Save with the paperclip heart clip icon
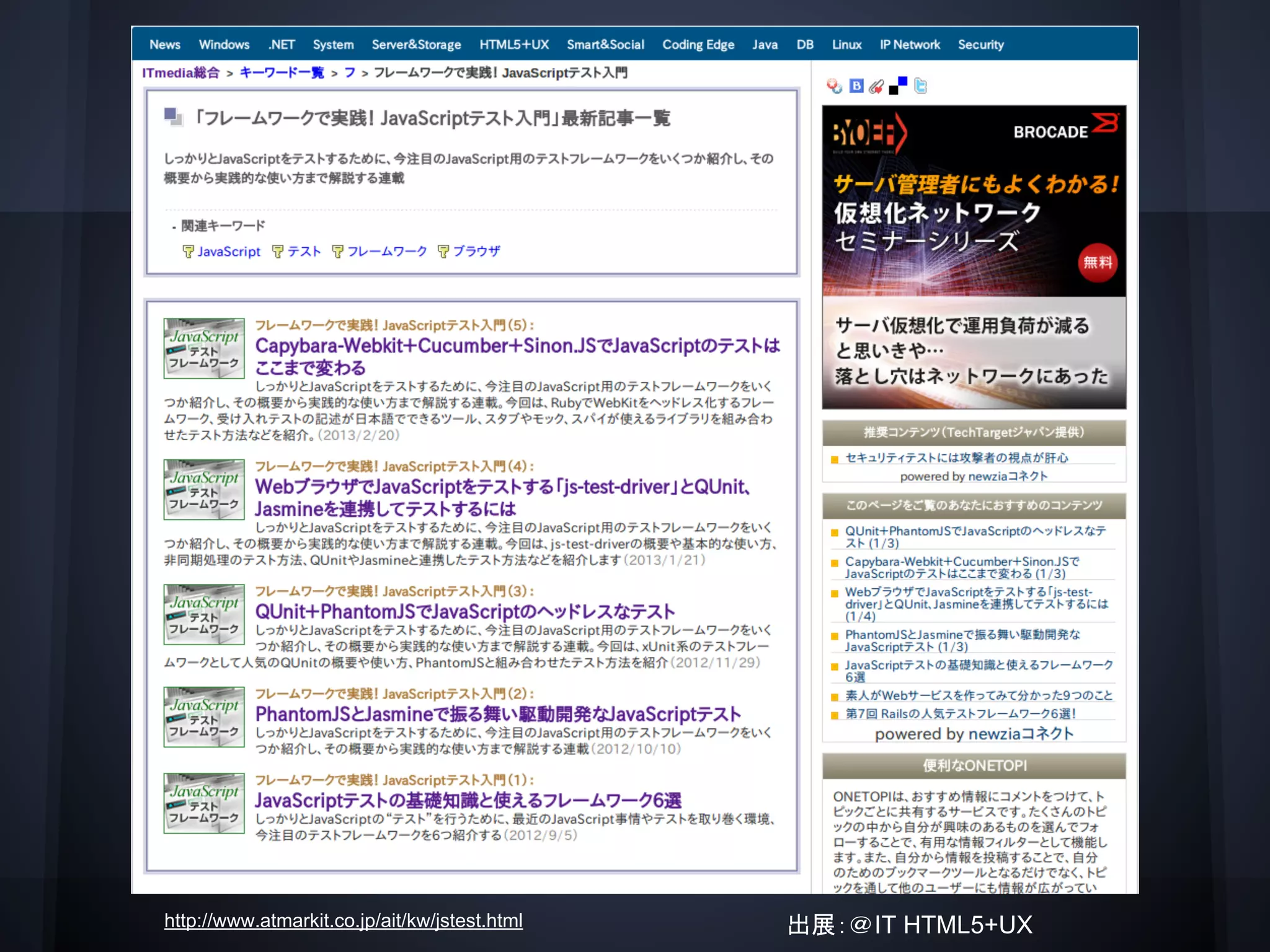Image resolution: width=1270 pixels, height=952 pixels. pos(876,86)
